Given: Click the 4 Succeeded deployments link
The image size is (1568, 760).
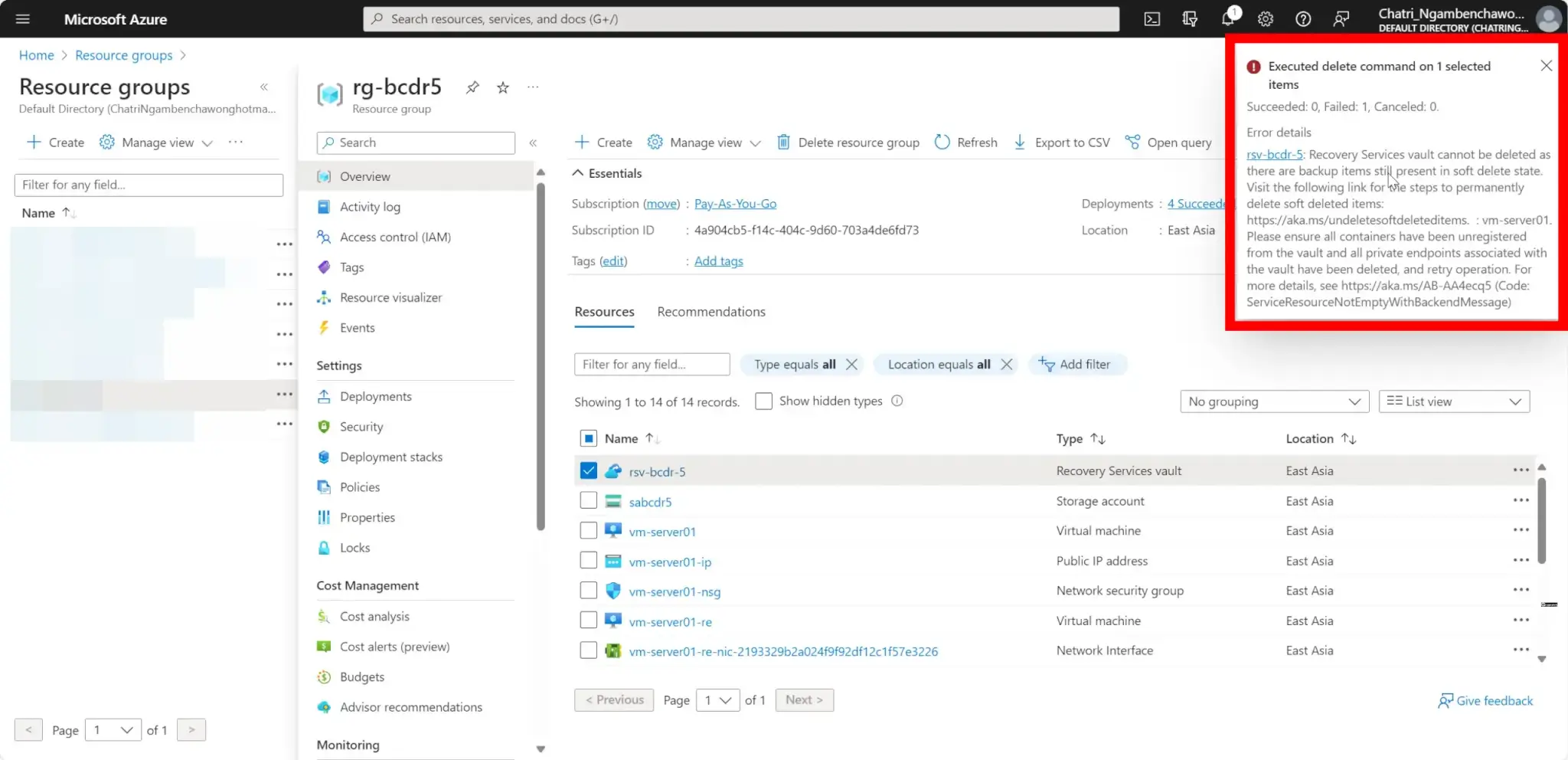Looking at the screenshot, I should coord(1197,204).
